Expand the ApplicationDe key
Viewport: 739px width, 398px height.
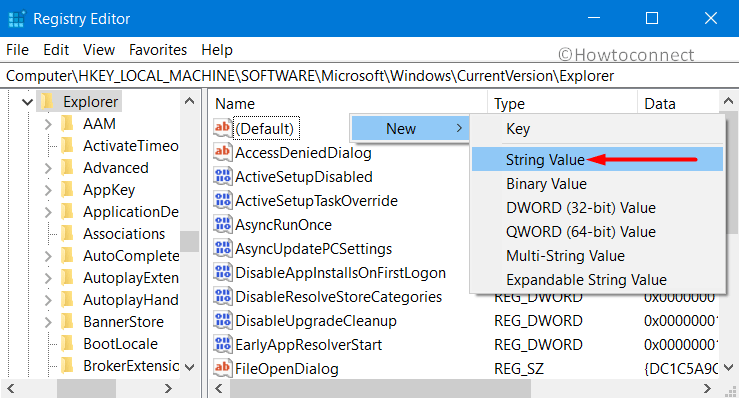[48, 212]
